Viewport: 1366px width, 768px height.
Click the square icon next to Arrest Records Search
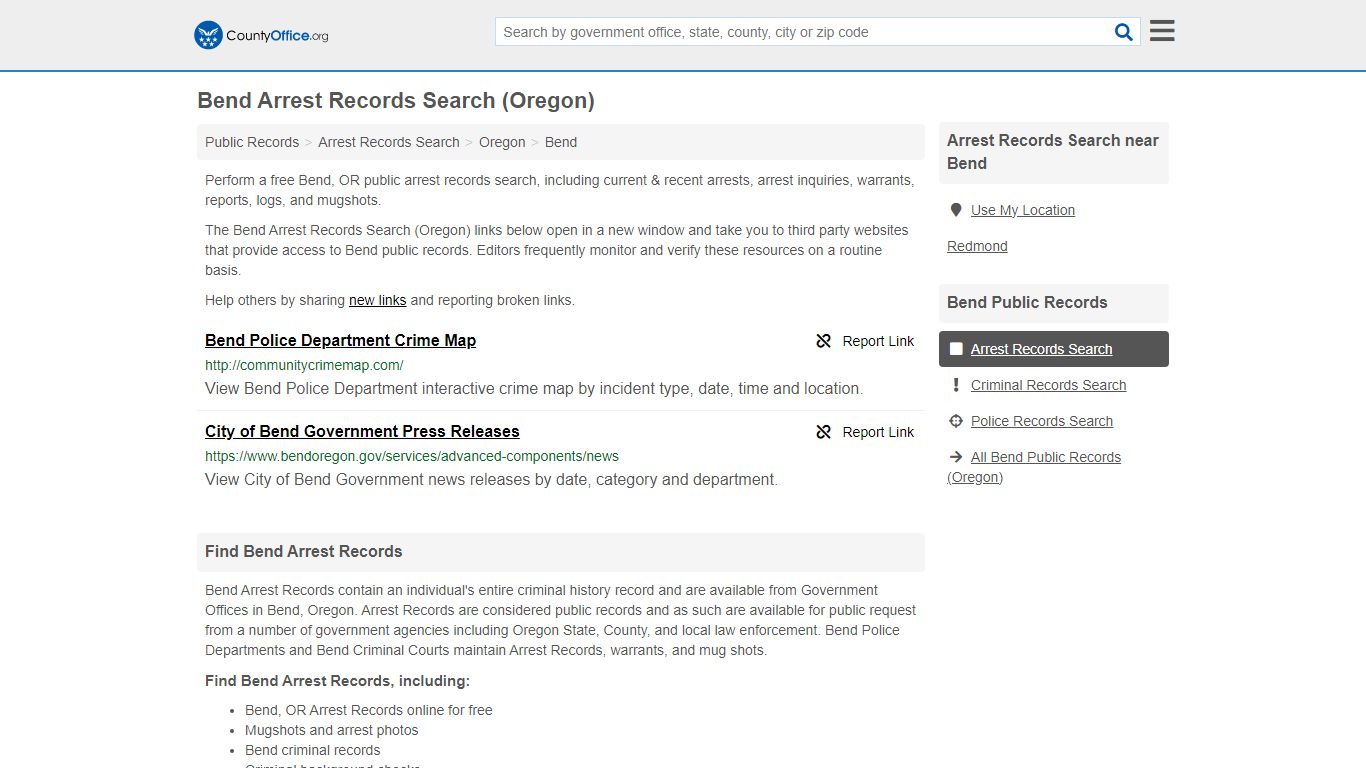click(956, 349)
